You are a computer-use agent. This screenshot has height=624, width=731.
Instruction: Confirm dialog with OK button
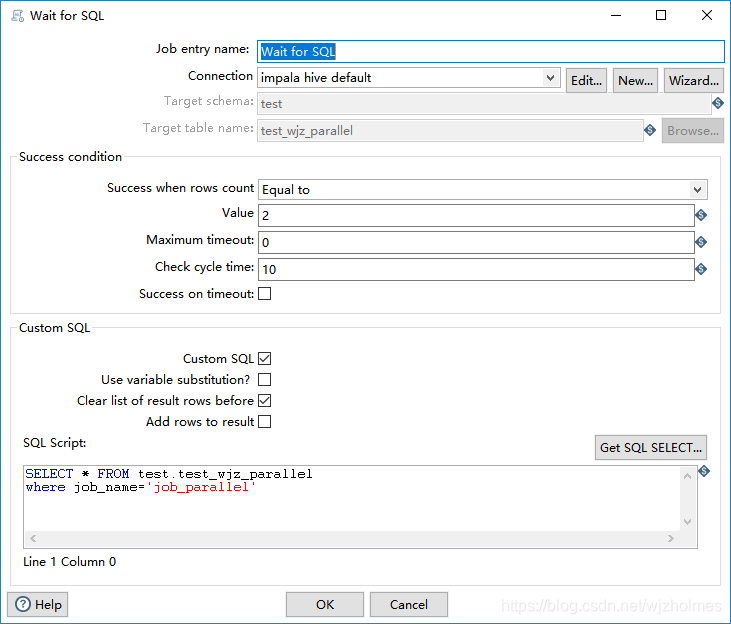coord(324,604)
